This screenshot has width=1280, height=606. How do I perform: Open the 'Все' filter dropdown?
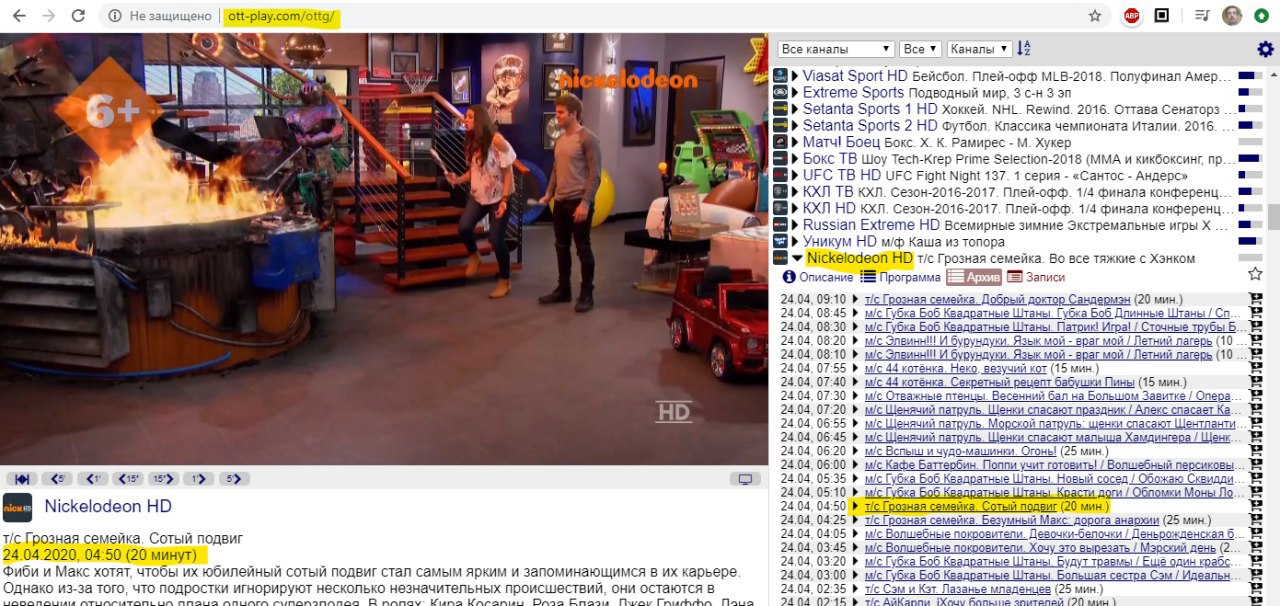(920, 49)
